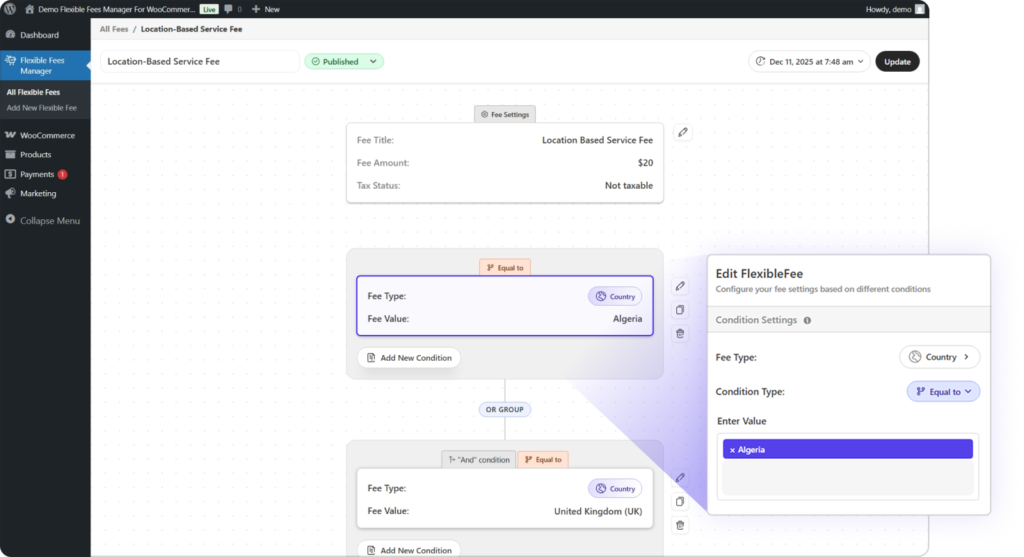The width and height of the screenshot is (1024, 557).
Task: Click the pencil edit icon beside Fee Settings card
Action: click(681, 132)
